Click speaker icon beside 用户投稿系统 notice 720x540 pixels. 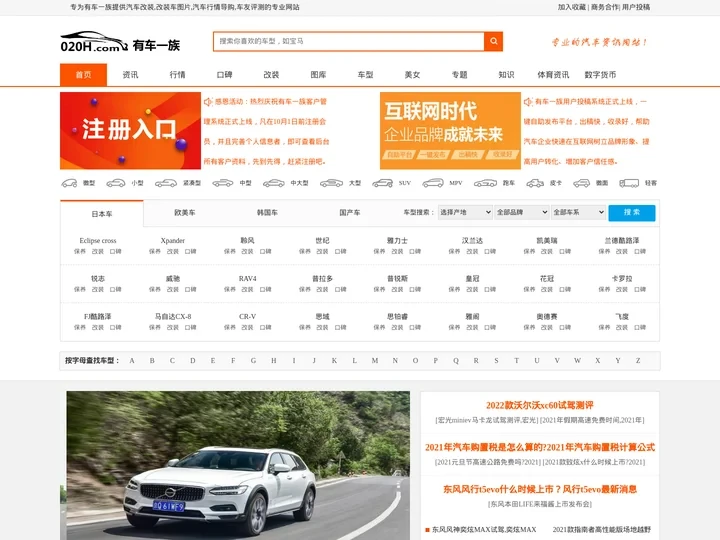[x=528, y=101]
